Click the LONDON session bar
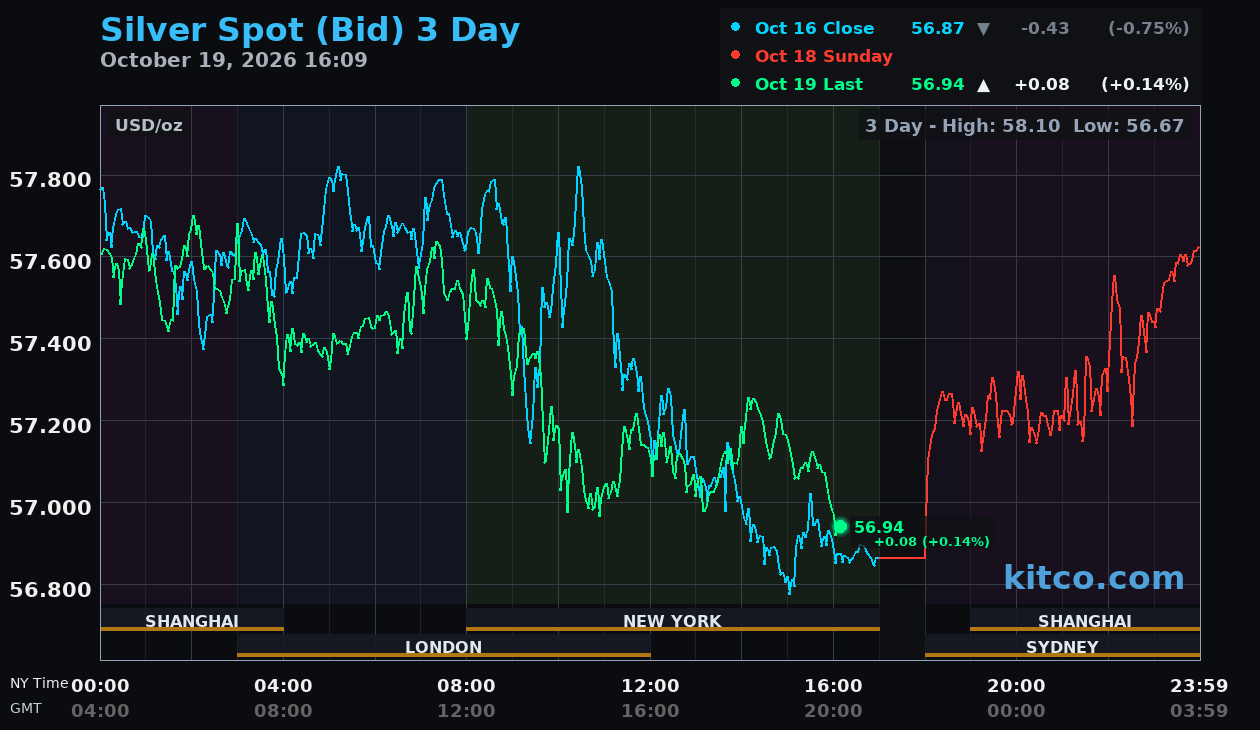1260x730 pixels. pos(444,646)
